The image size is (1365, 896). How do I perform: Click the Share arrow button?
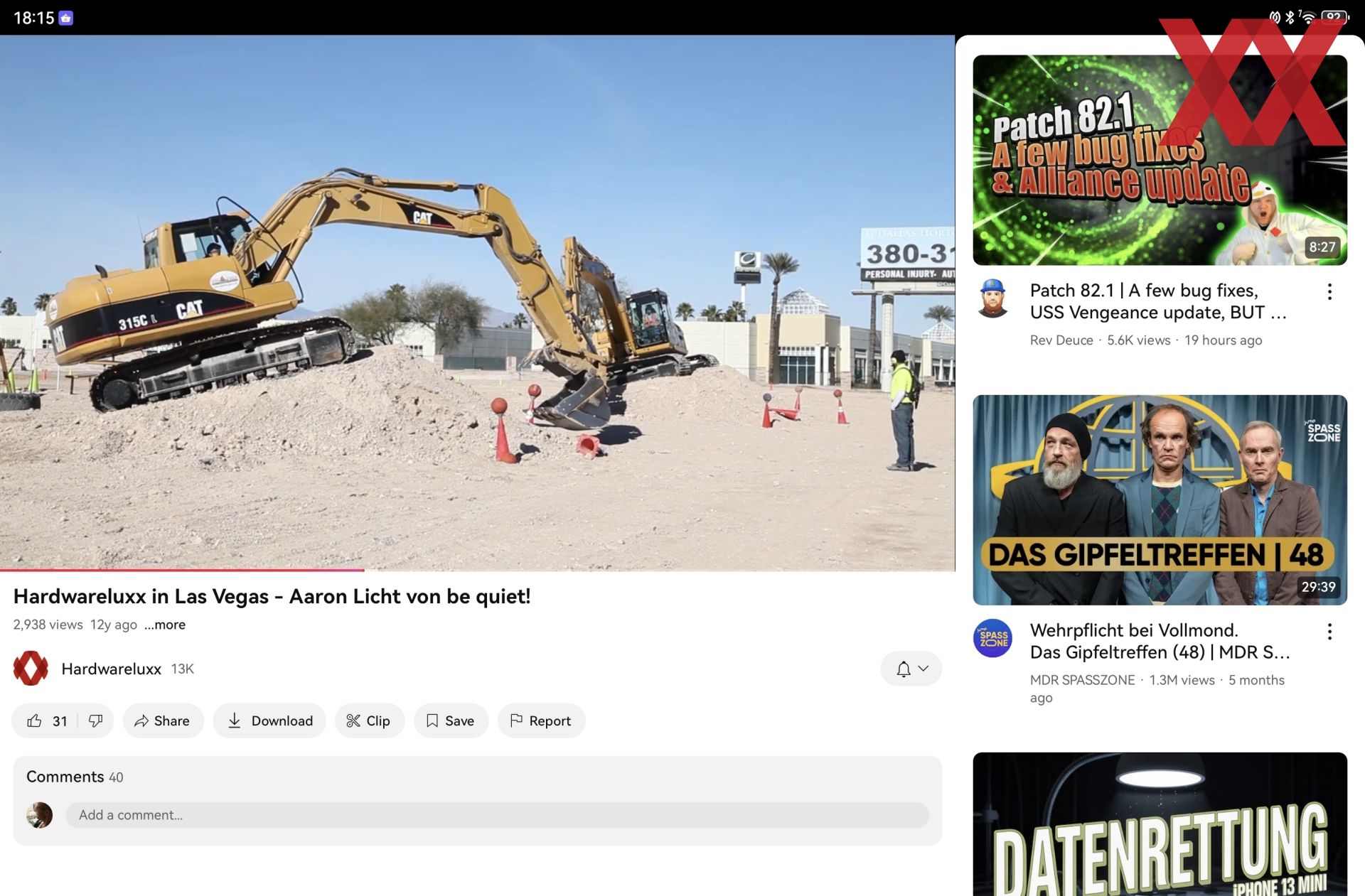point(163,720)
